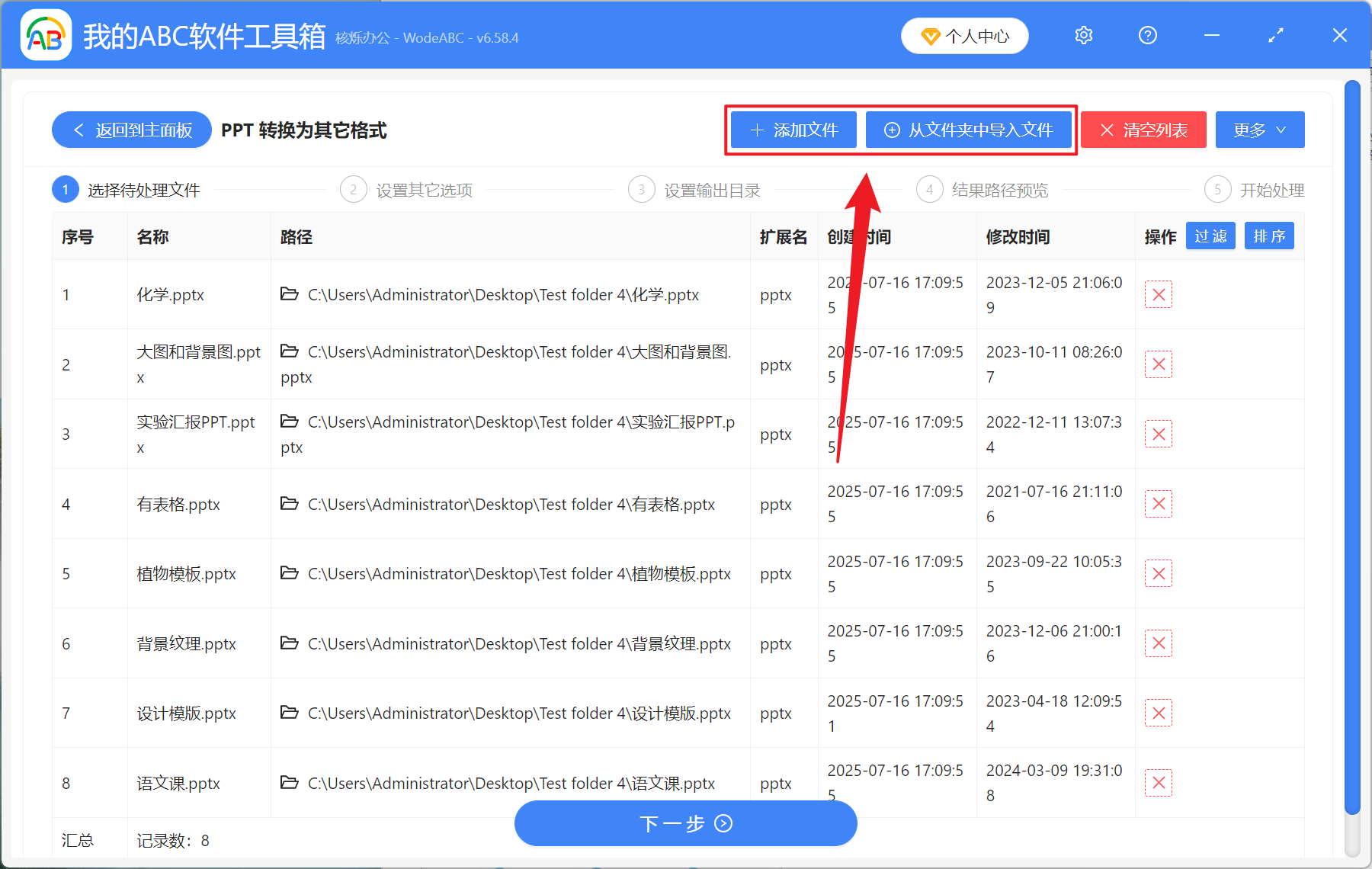Open the settings gear in the title bar

1083,35
